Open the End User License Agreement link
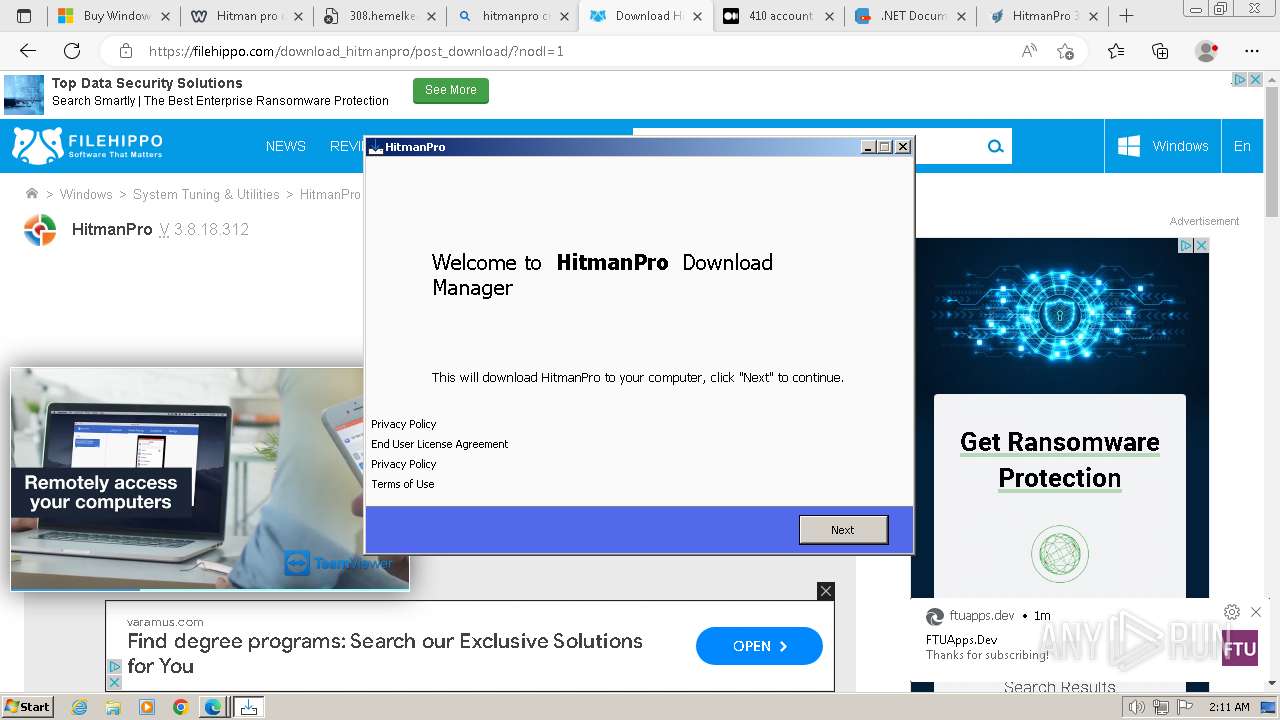 (439, 444)
